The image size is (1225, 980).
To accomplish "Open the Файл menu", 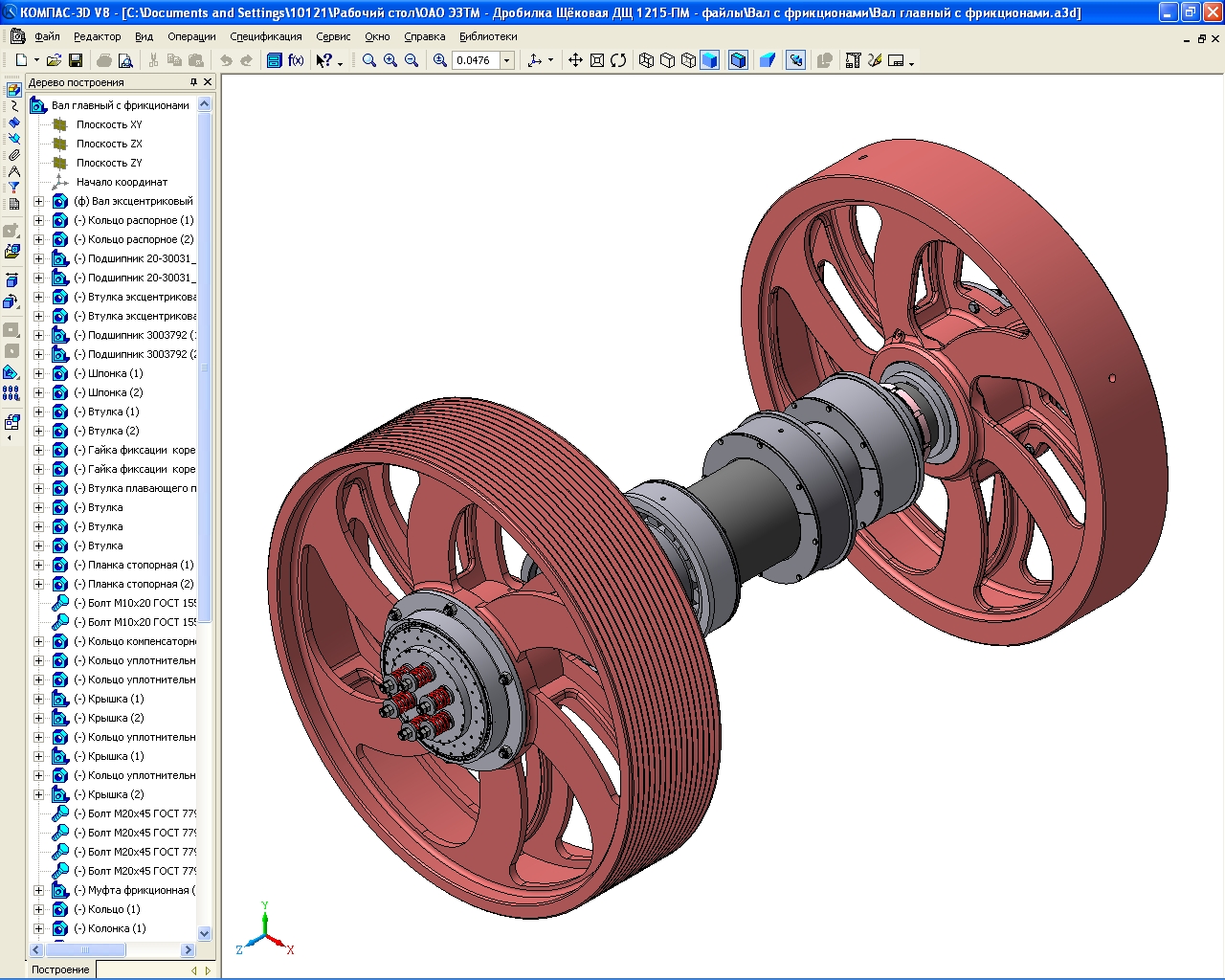I will [x=47, y=36].
